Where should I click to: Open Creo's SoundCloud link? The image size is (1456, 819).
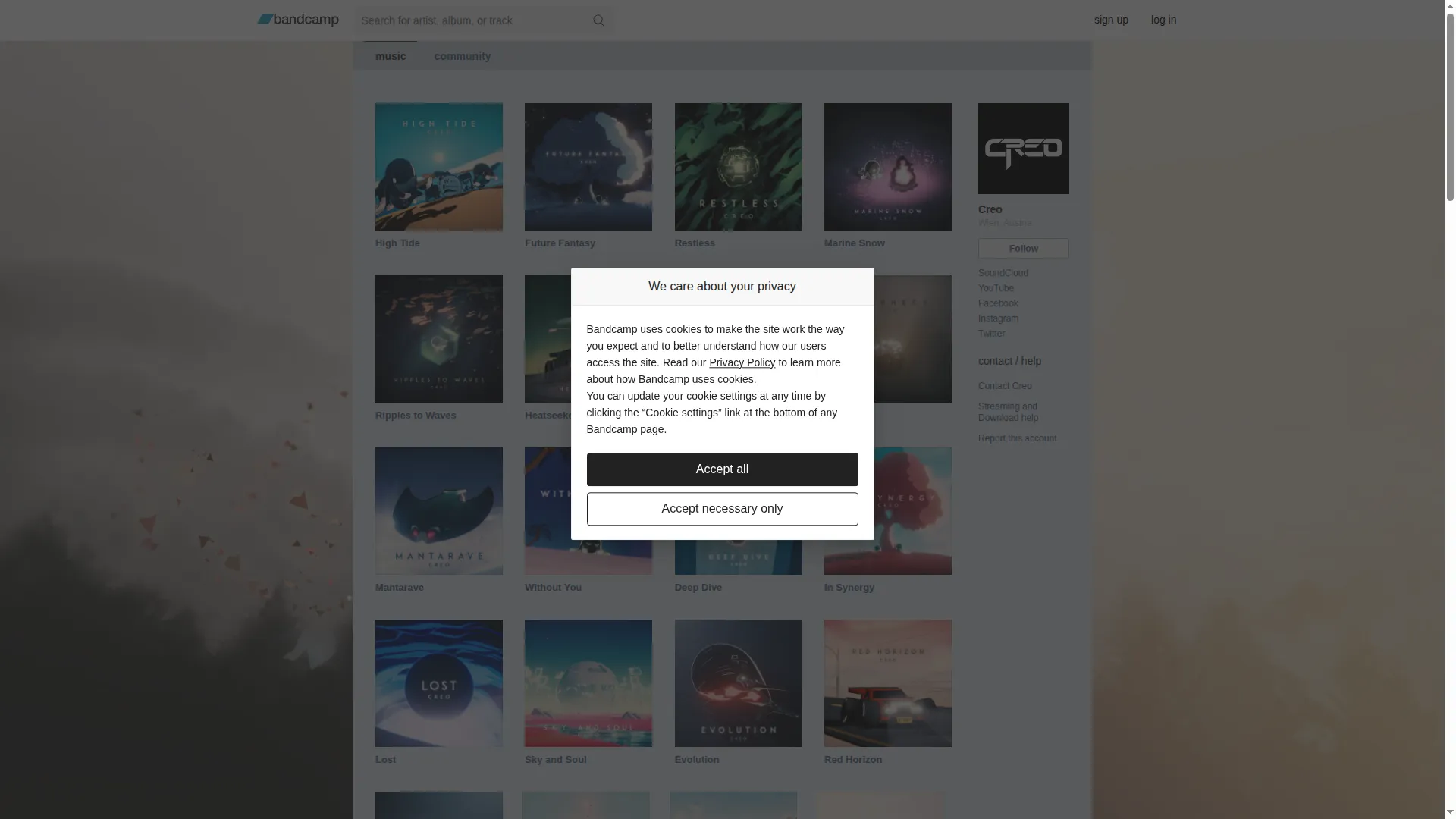tap(1003, 273)
